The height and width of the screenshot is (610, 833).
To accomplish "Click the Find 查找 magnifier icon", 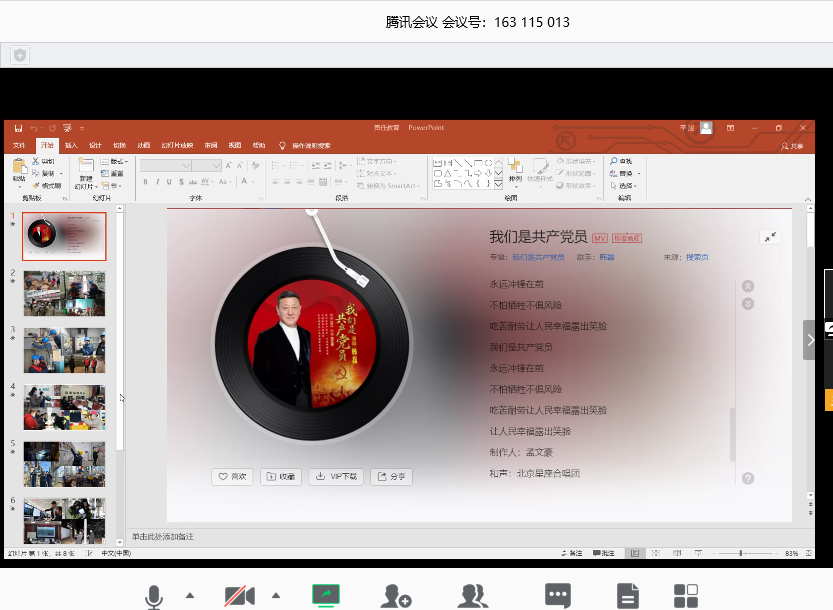I will click(614, 160).
